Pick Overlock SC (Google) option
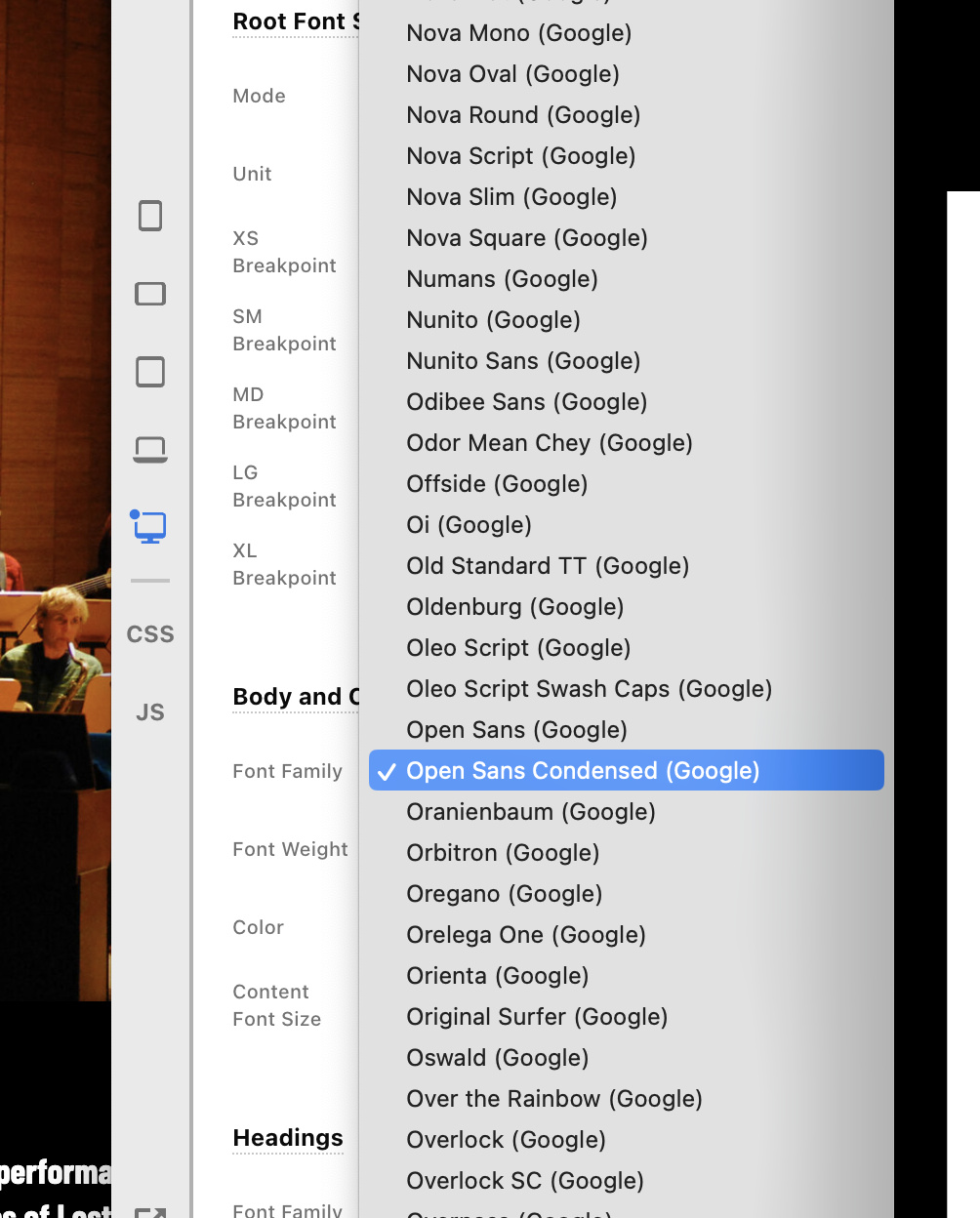Image resolution: width=980 pixels, height=1218 pixels. 525,1181
